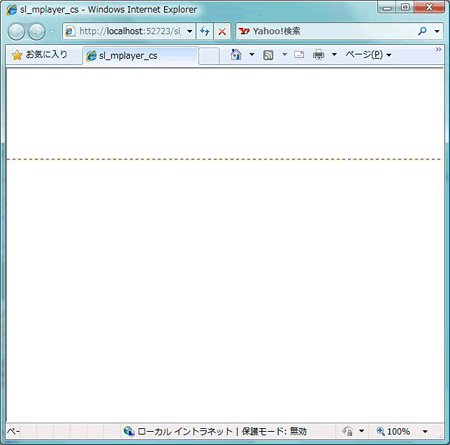Open the 100% zoom level dropdown

click(x=425, y=432)
